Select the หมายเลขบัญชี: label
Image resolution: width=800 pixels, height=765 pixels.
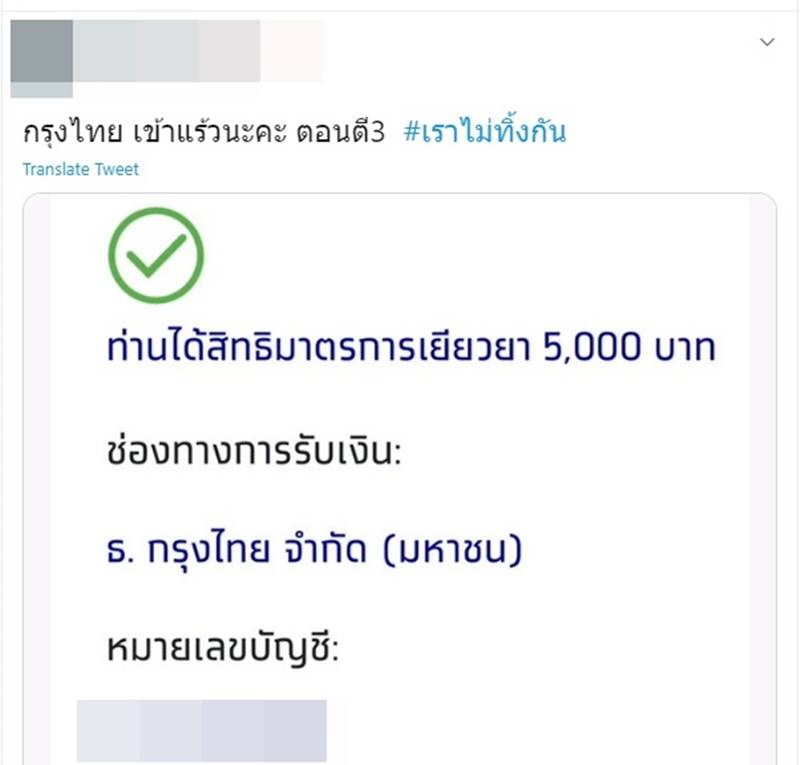(x=223, y=646)
